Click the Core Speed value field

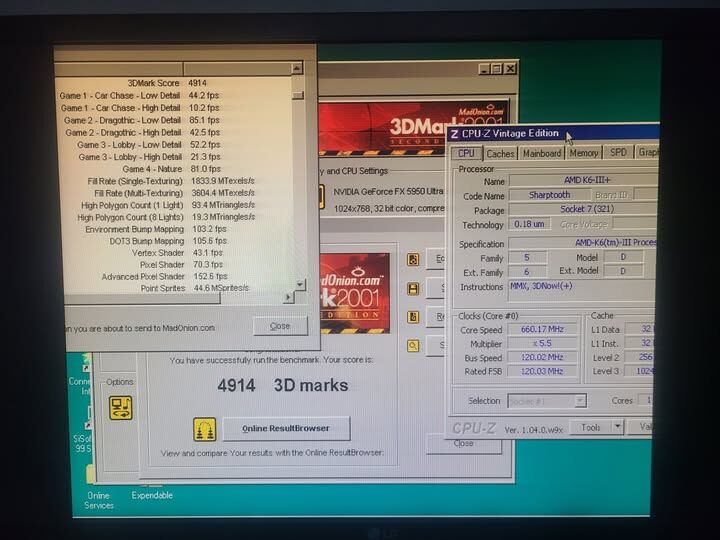coord(542,329)
